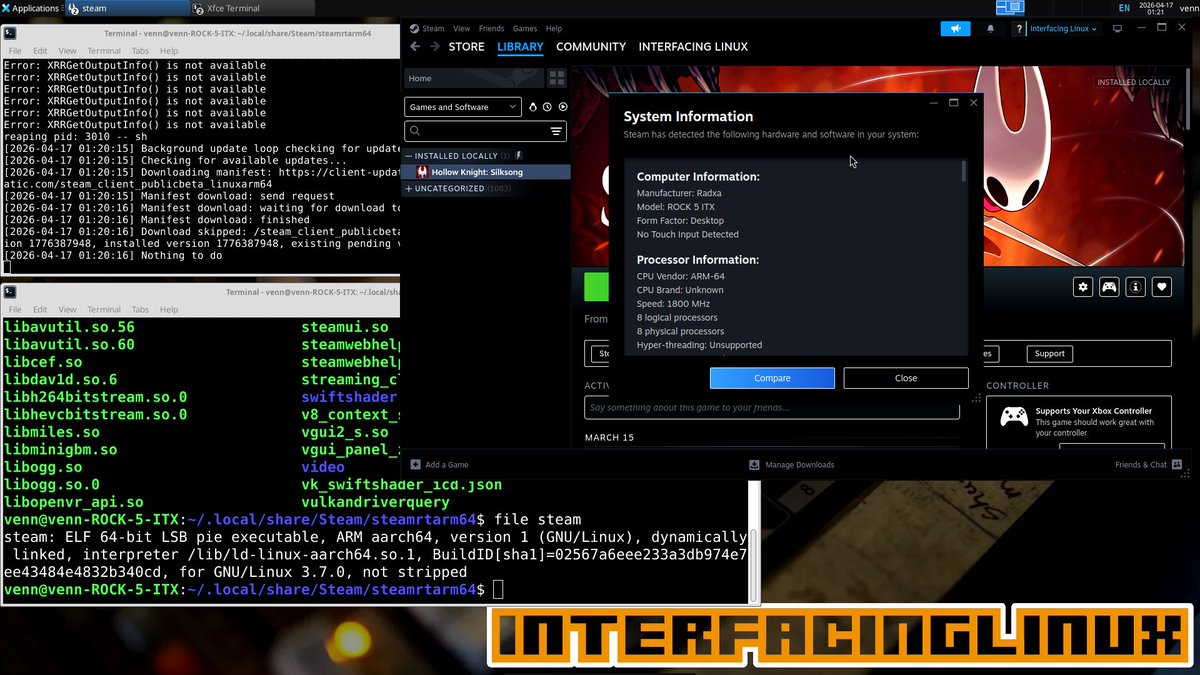Open advanced filter options icon
This screenshot has height=675, width=1200.
pyautogui.click(x=556, y=131)
